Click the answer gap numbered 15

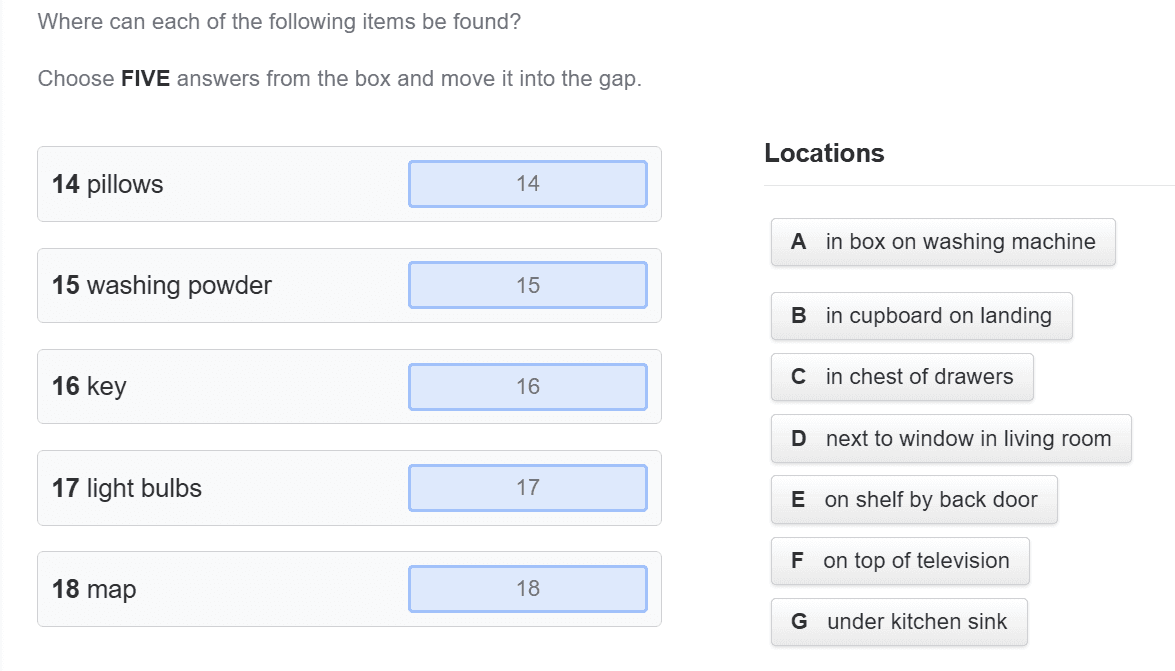click(x=527, y=286)
